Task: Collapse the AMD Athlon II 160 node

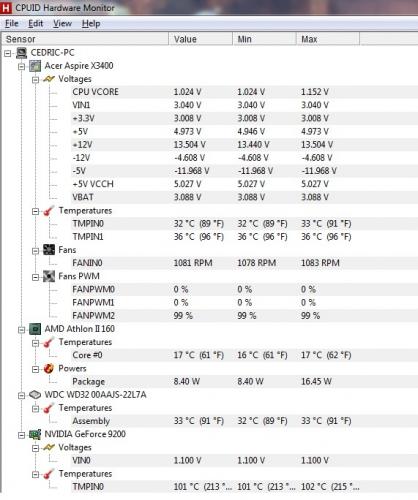Action: click(22, 329)
